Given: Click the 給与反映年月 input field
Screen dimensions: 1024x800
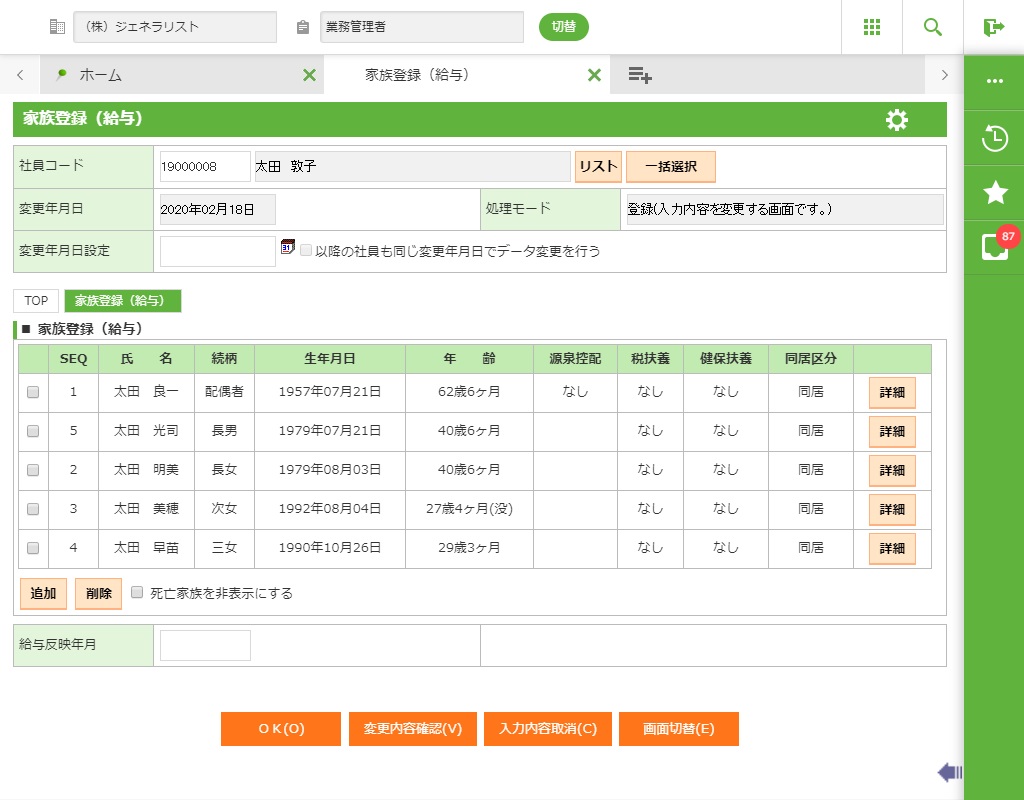Looking at the screenshot, I should pyautogui.click(x=205, y=645).
